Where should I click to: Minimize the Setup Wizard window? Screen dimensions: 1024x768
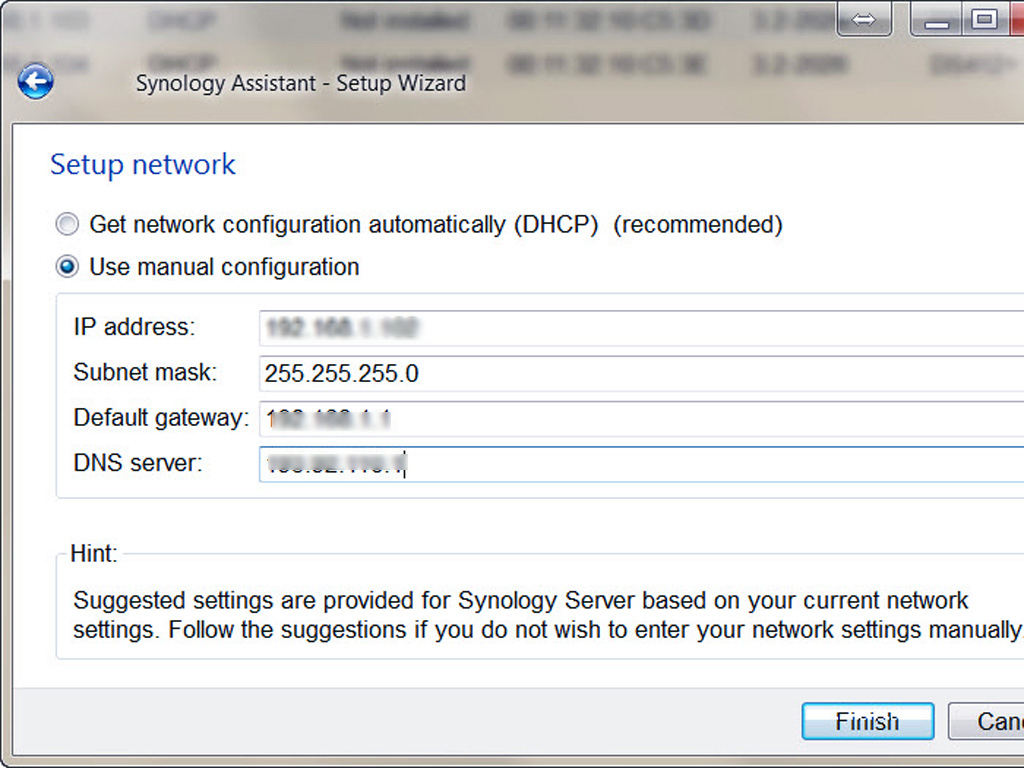pos(936,19)
